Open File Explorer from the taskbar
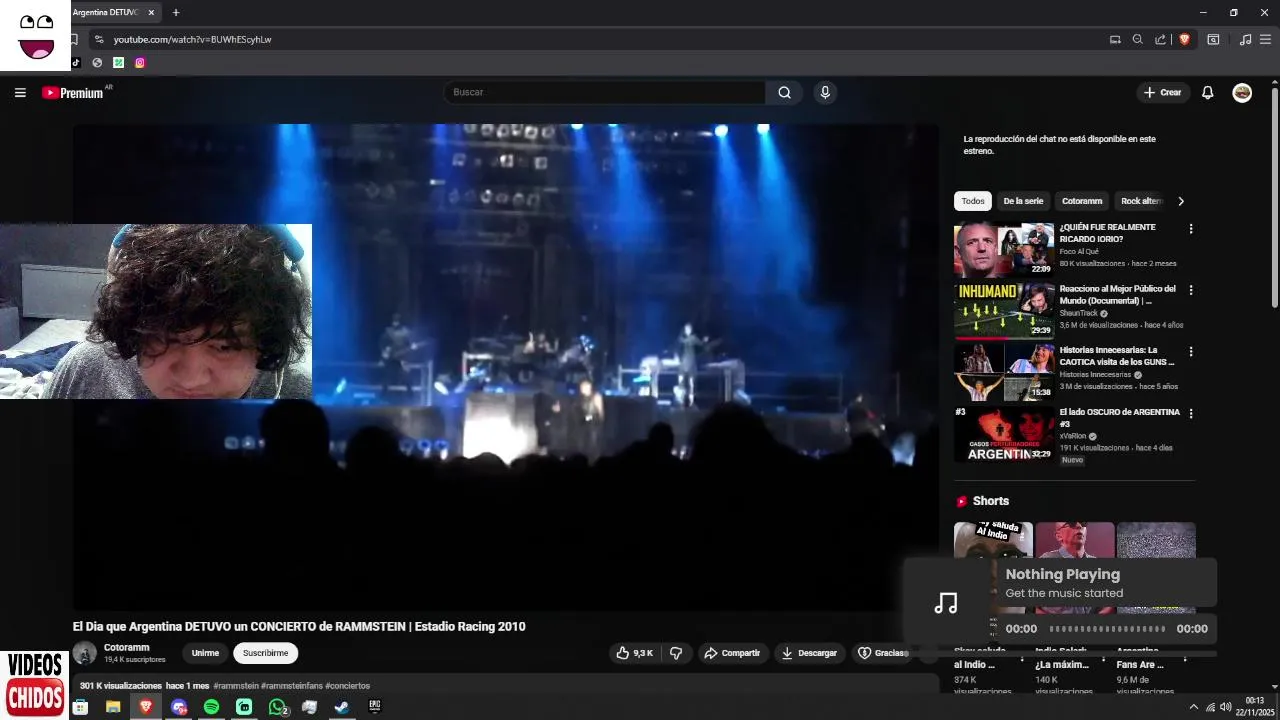The width and height of the screenshot is (1280, 720). (x=113, y=706)
